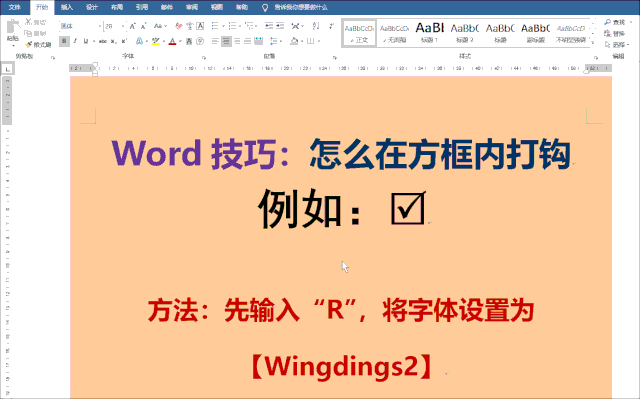Apply superscript formatting
The width and height of the screenshot is (640, 399).
click(x=124, y=41)
